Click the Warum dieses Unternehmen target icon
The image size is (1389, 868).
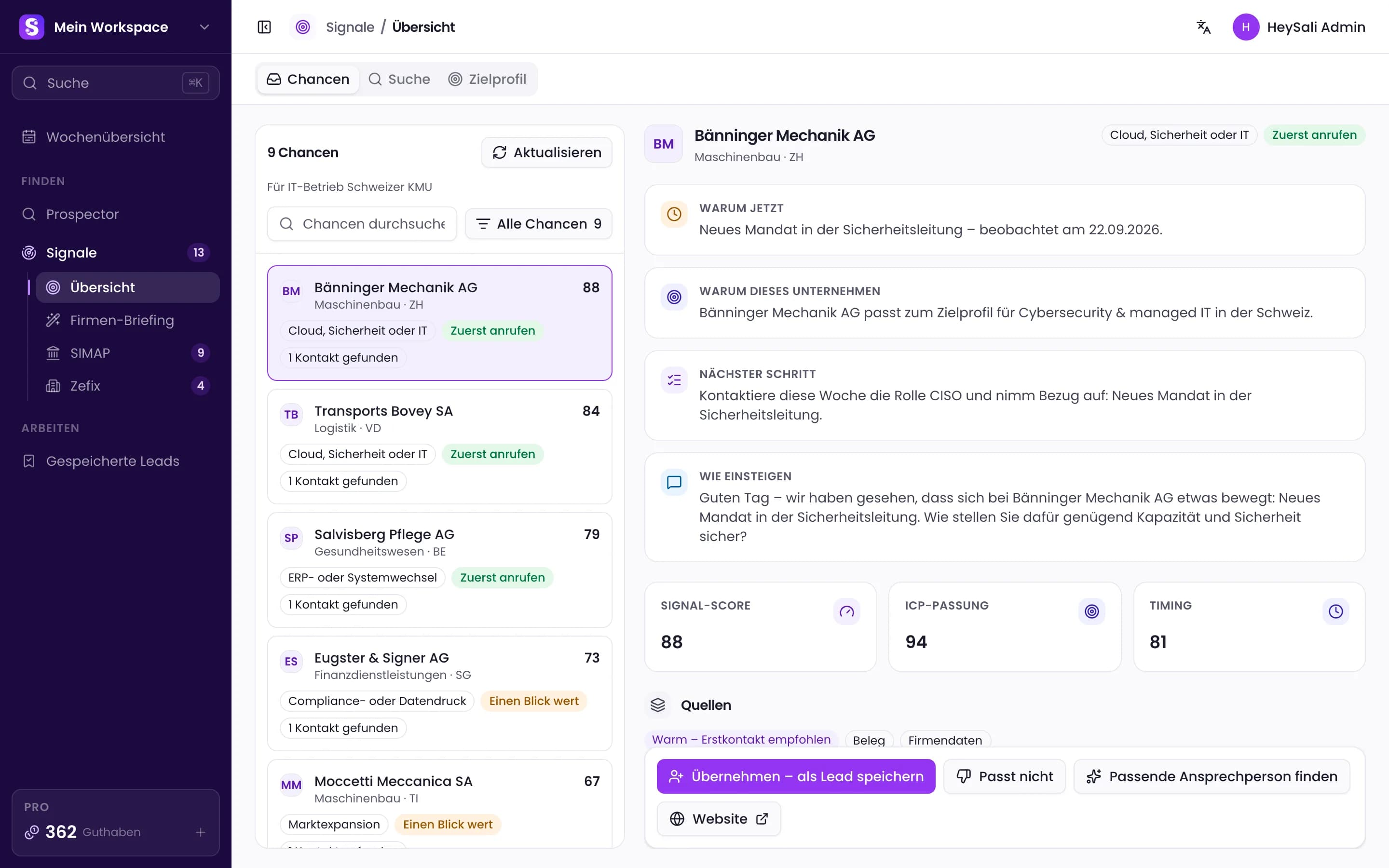[674, 298]
